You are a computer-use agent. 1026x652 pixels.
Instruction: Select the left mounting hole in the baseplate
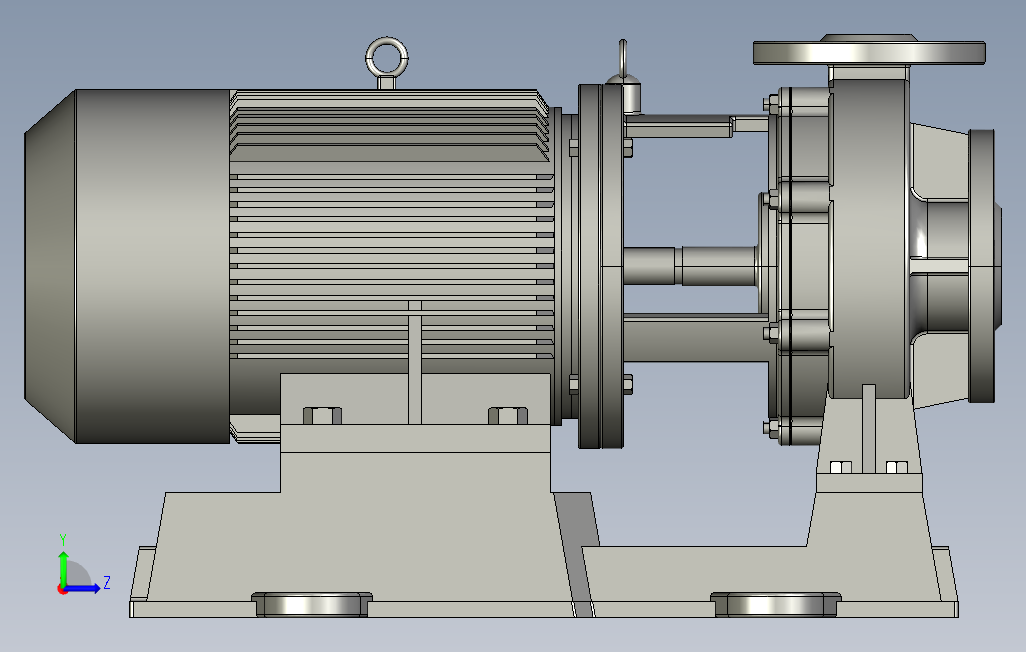coord(312,605)
